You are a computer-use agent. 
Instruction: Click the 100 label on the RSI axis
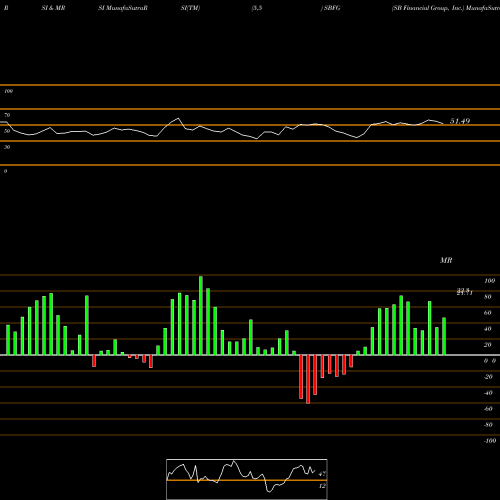pos(9,91)
